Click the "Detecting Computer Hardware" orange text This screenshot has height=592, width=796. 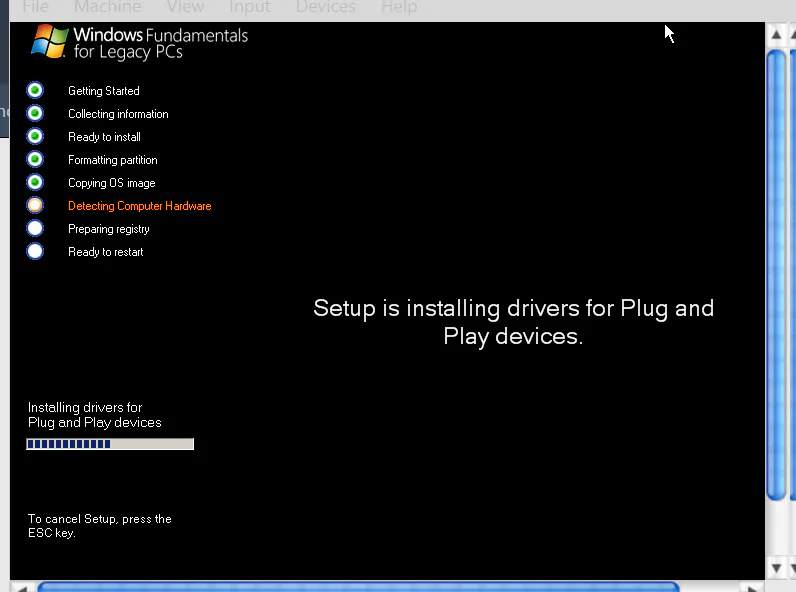coord(140,206)
